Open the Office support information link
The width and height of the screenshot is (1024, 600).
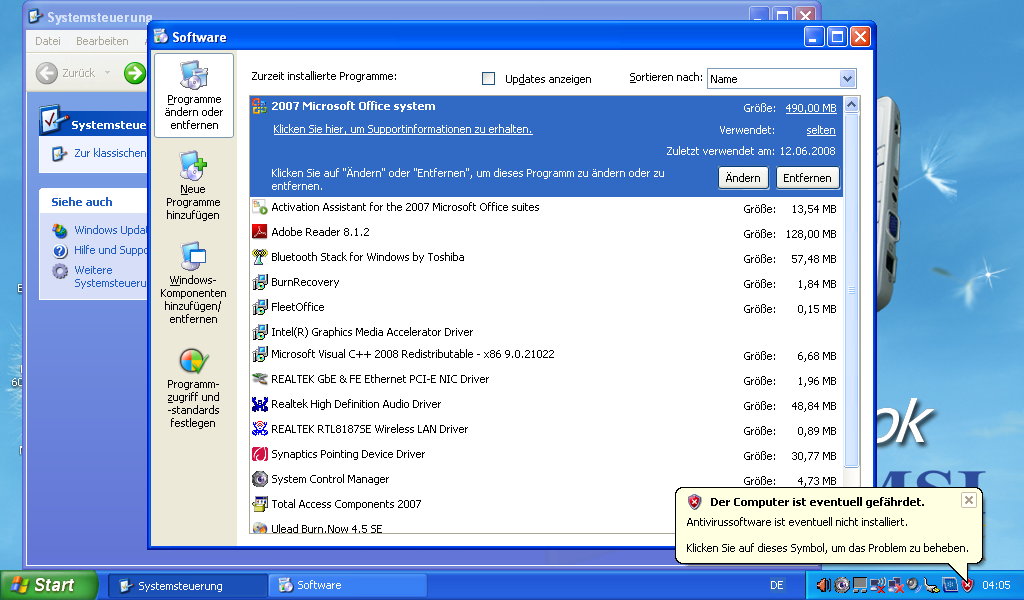pos(402,129)
